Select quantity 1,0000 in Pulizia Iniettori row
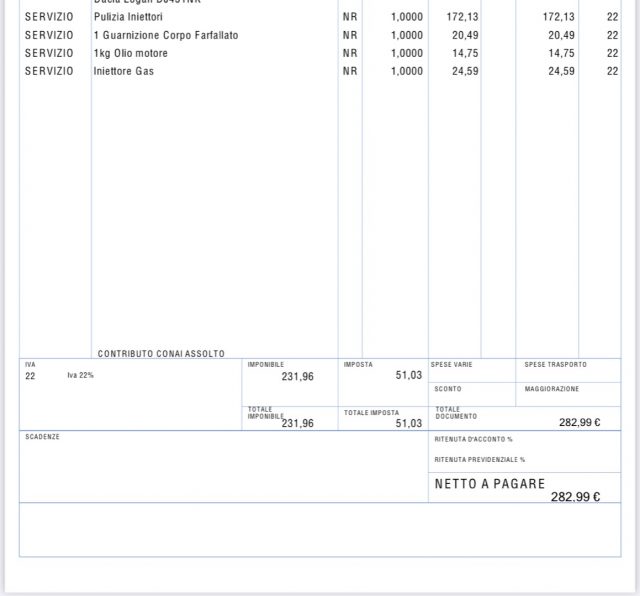The width and height of the screenshot is (640, 596). (407, 17)
